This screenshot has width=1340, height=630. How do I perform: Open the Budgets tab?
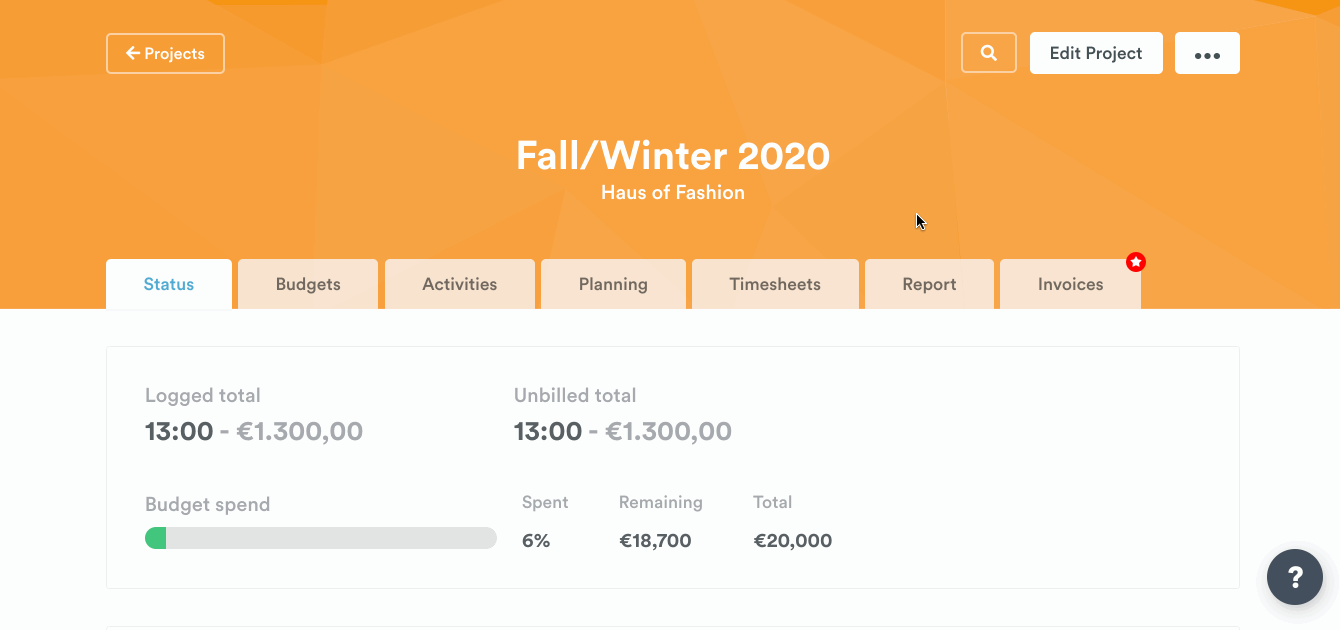[308, 284]
